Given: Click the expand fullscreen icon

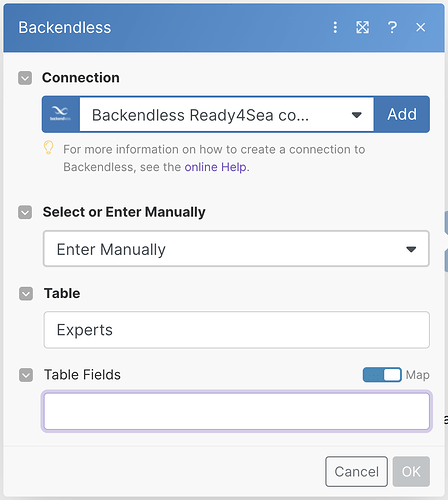Looking at the screenshot, I should (362, 27).
